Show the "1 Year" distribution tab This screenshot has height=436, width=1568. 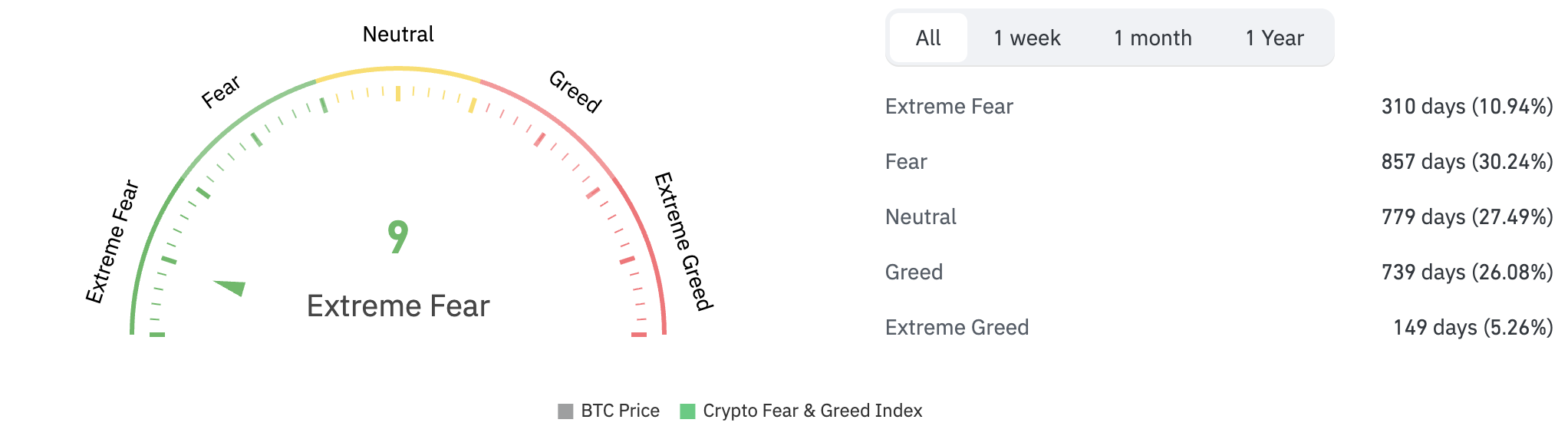1274,38
